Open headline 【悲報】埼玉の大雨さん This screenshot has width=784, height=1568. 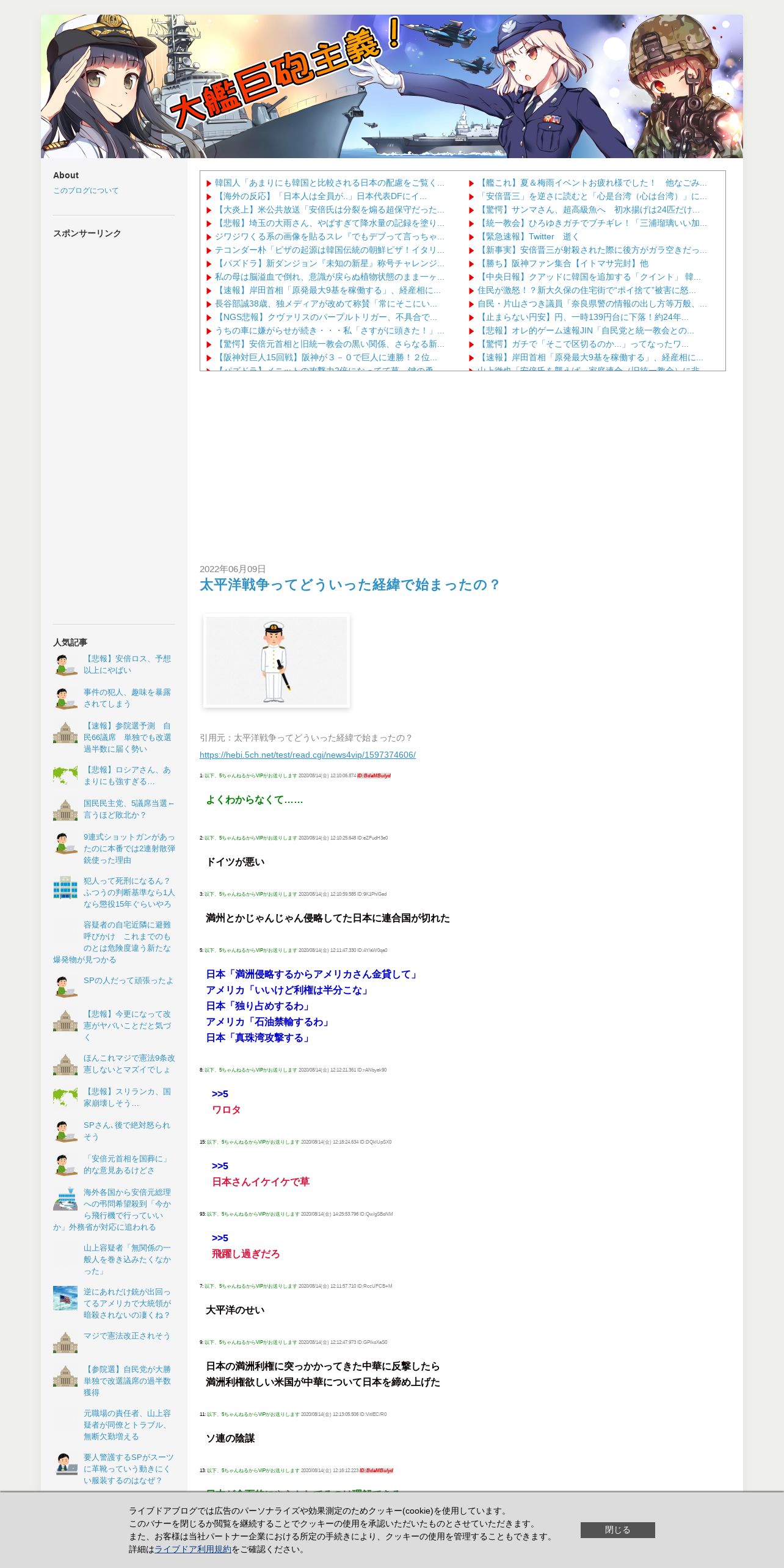(329, 223)
